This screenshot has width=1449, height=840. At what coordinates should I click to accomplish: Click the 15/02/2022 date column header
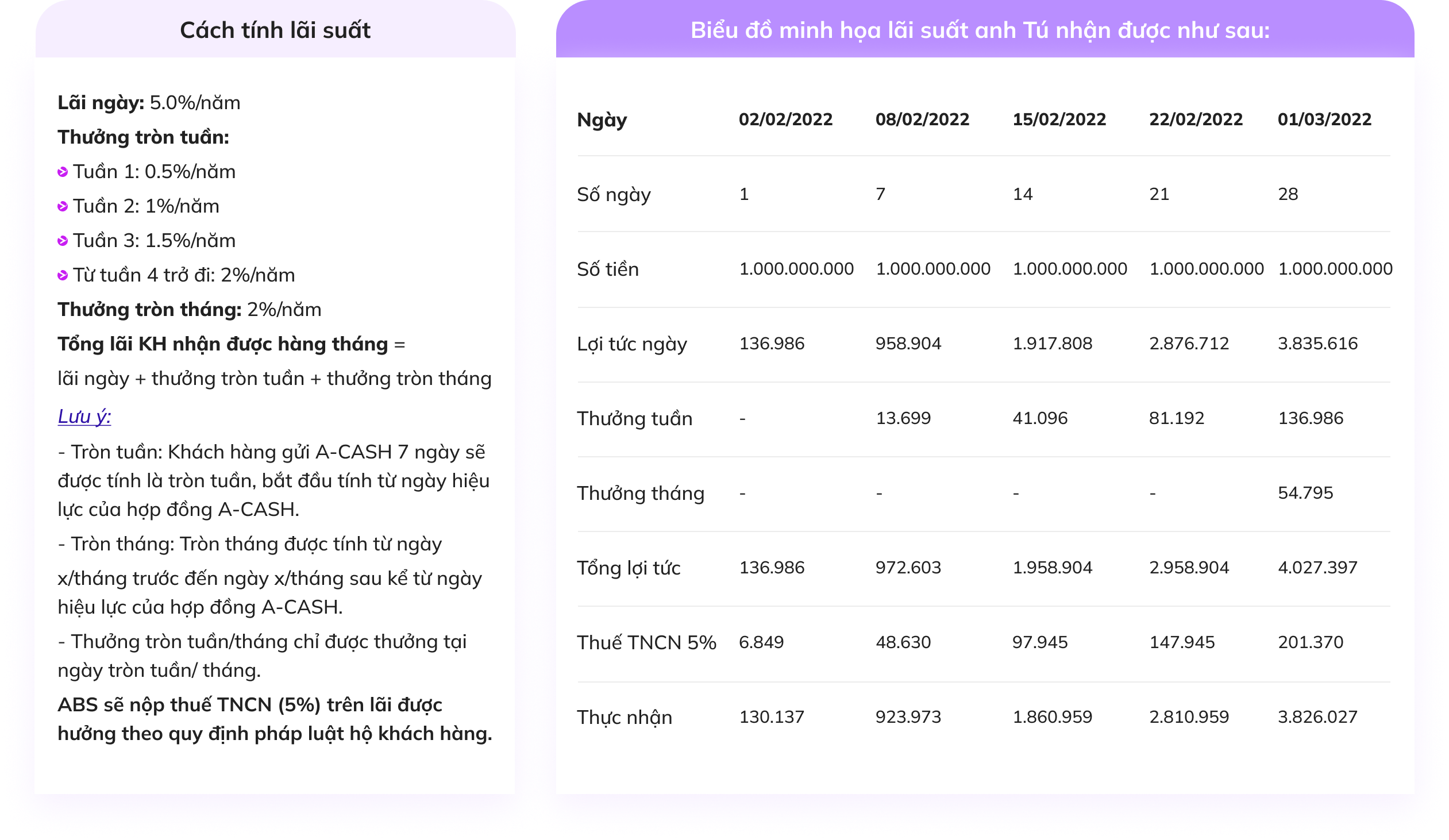coord(1059,119)
